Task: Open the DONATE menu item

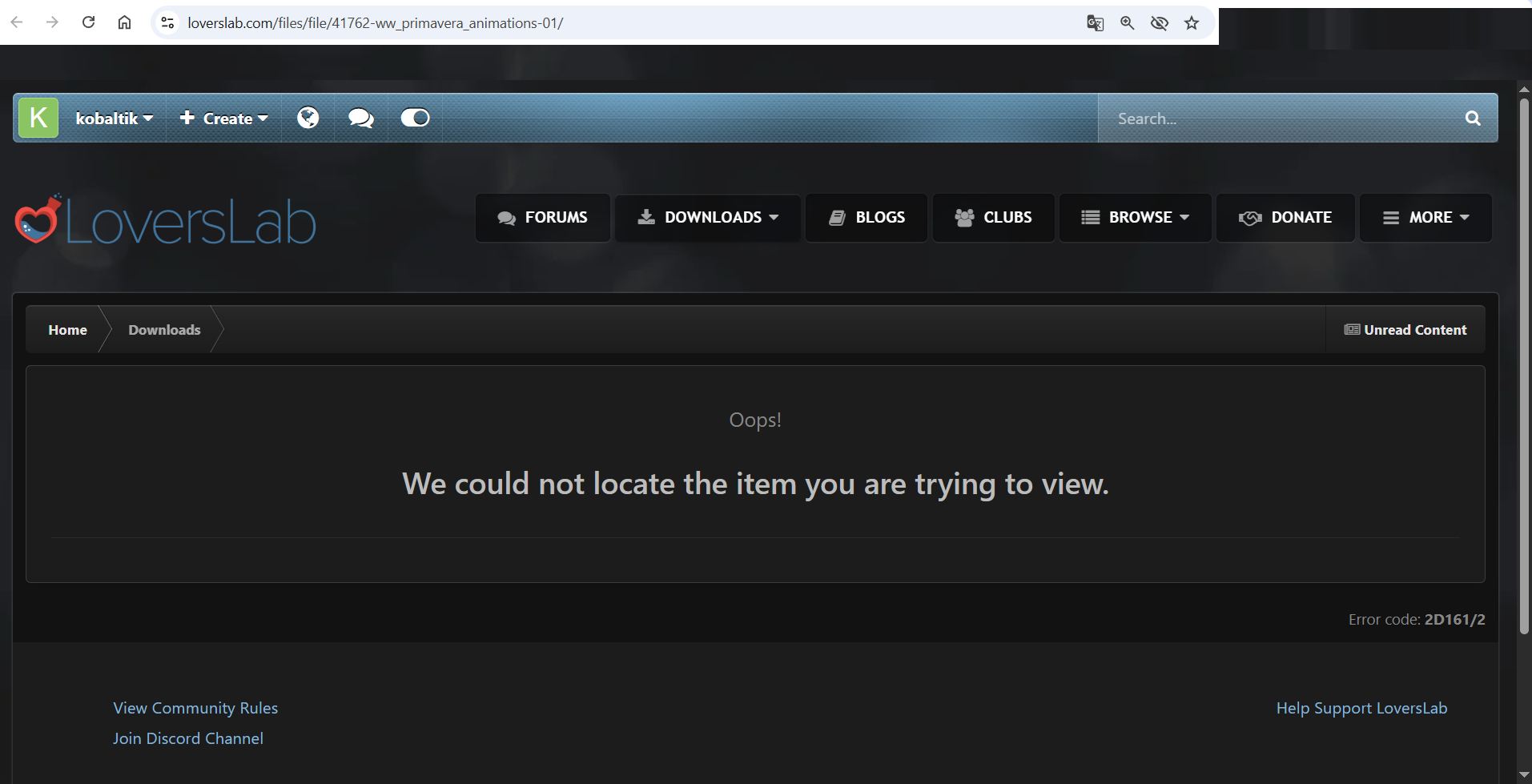Action: click(1285, 217)
